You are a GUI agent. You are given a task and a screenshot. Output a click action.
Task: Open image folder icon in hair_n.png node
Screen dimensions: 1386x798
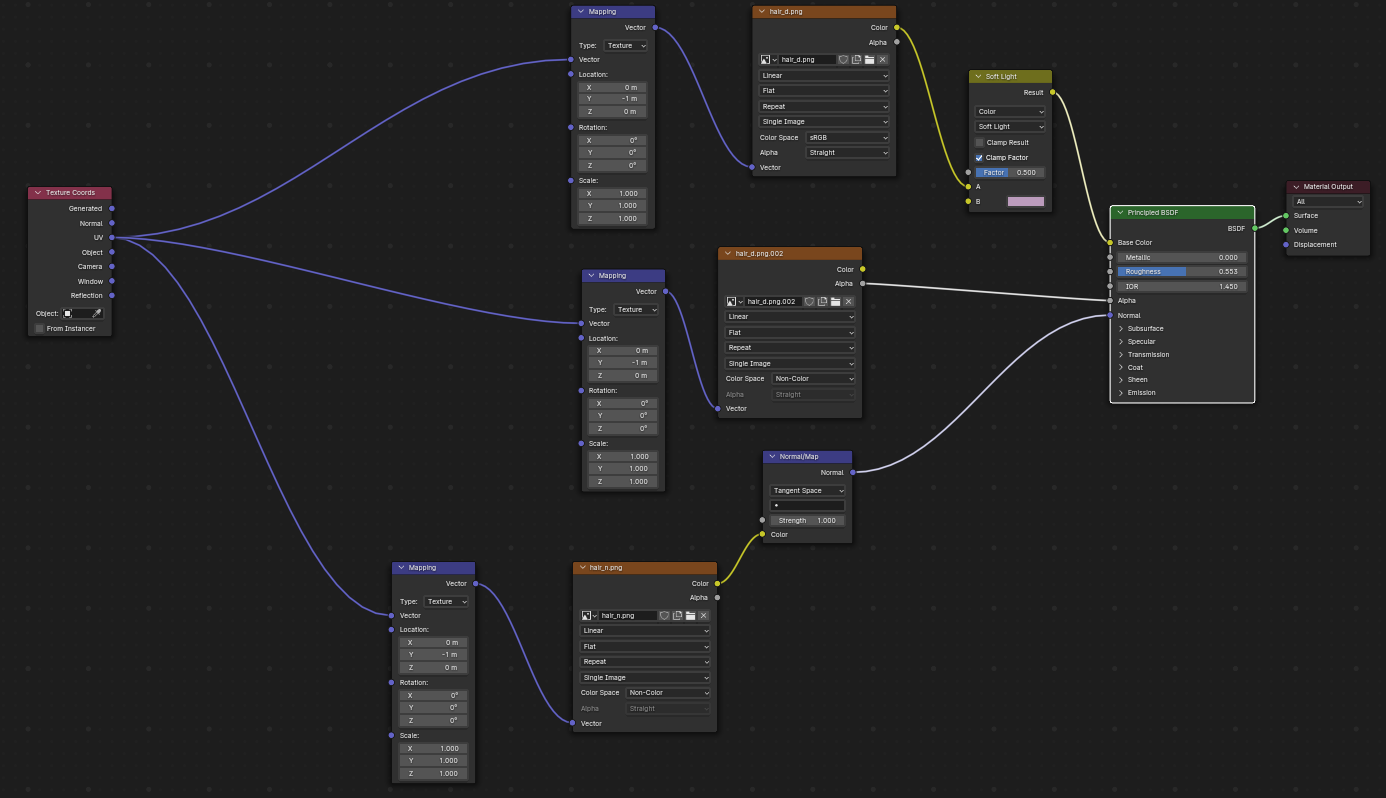(690, 615)
